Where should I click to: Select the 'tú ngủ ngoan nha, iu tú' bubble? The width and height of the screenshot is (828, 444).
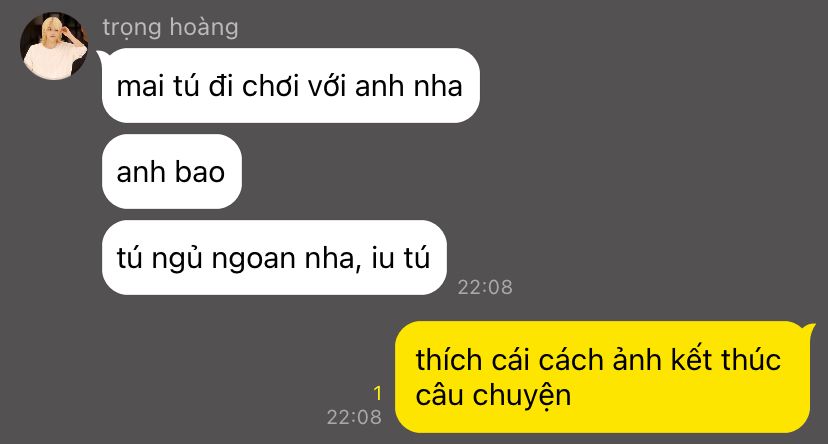click(x=274, y=258)
